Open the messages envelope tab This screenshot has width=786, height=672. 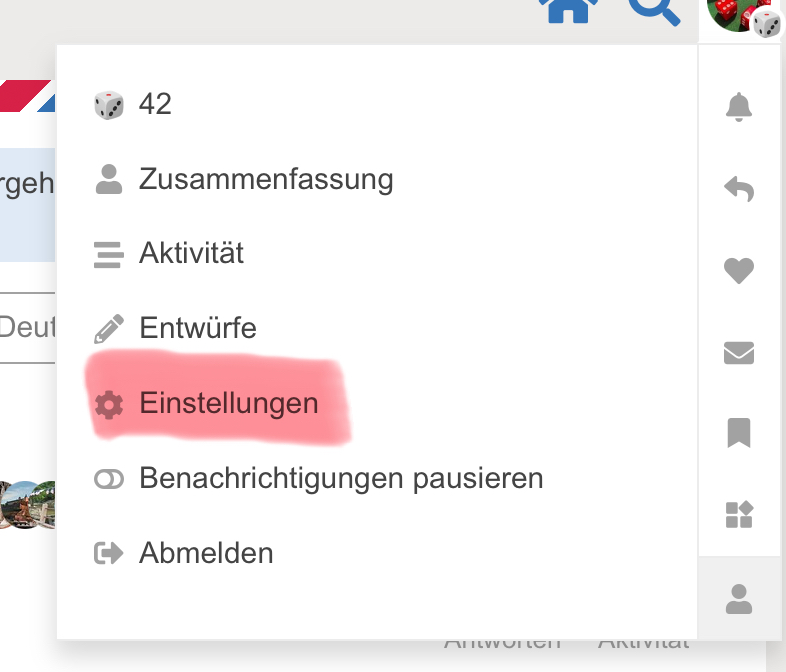pyautogui.click(x=739, y=352)
